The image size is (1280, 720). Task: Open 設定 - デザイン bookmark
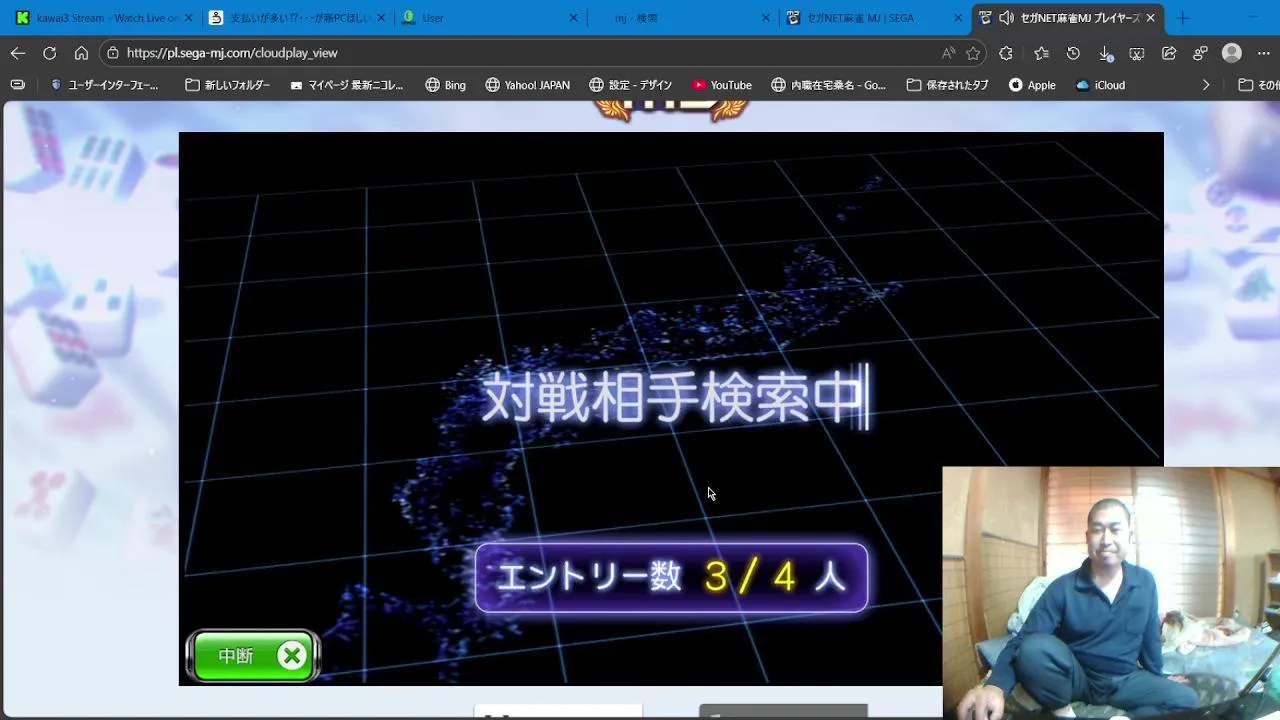point(631,85)
